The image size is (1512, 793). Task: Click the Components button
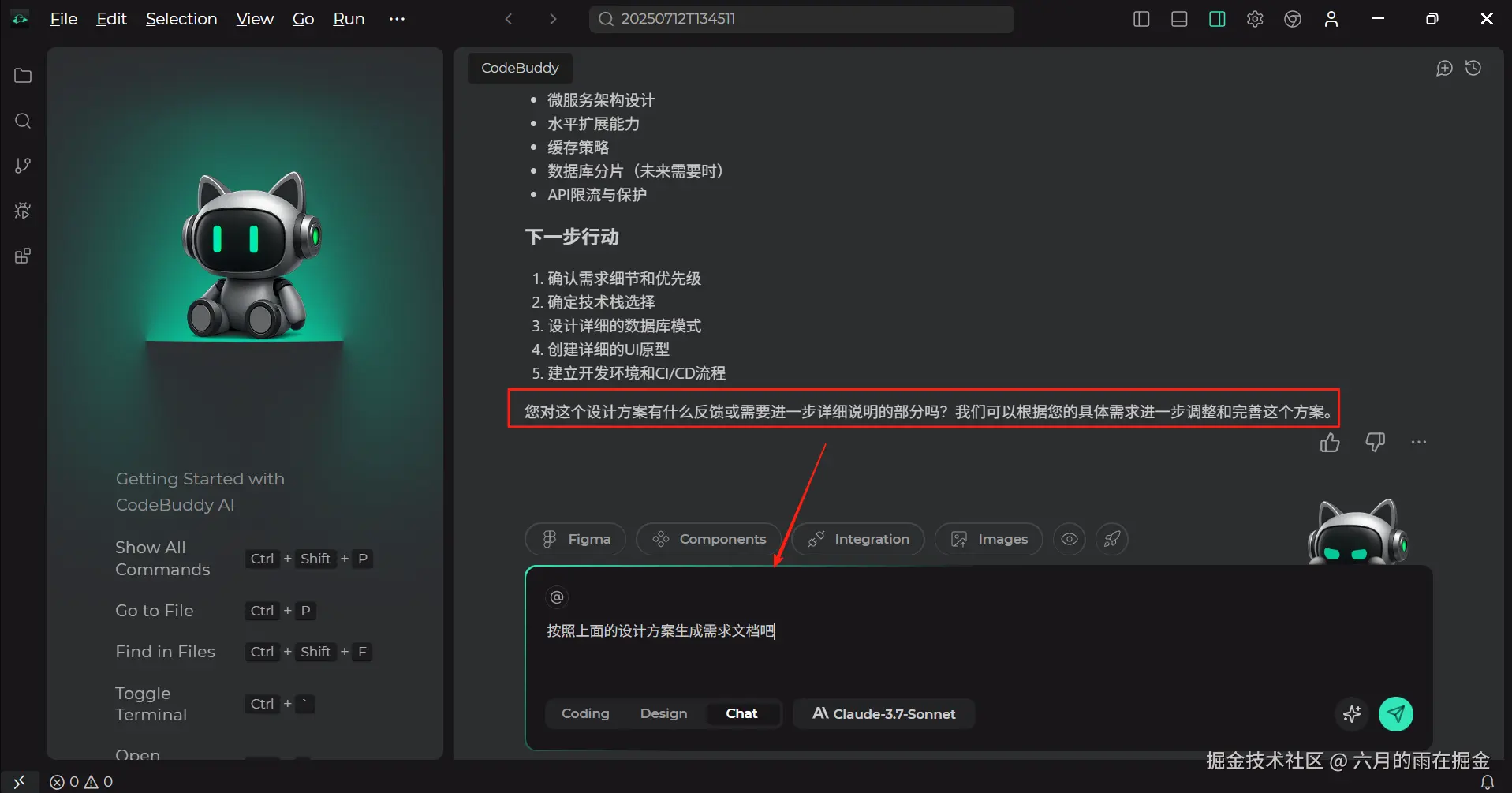(708, 539)
